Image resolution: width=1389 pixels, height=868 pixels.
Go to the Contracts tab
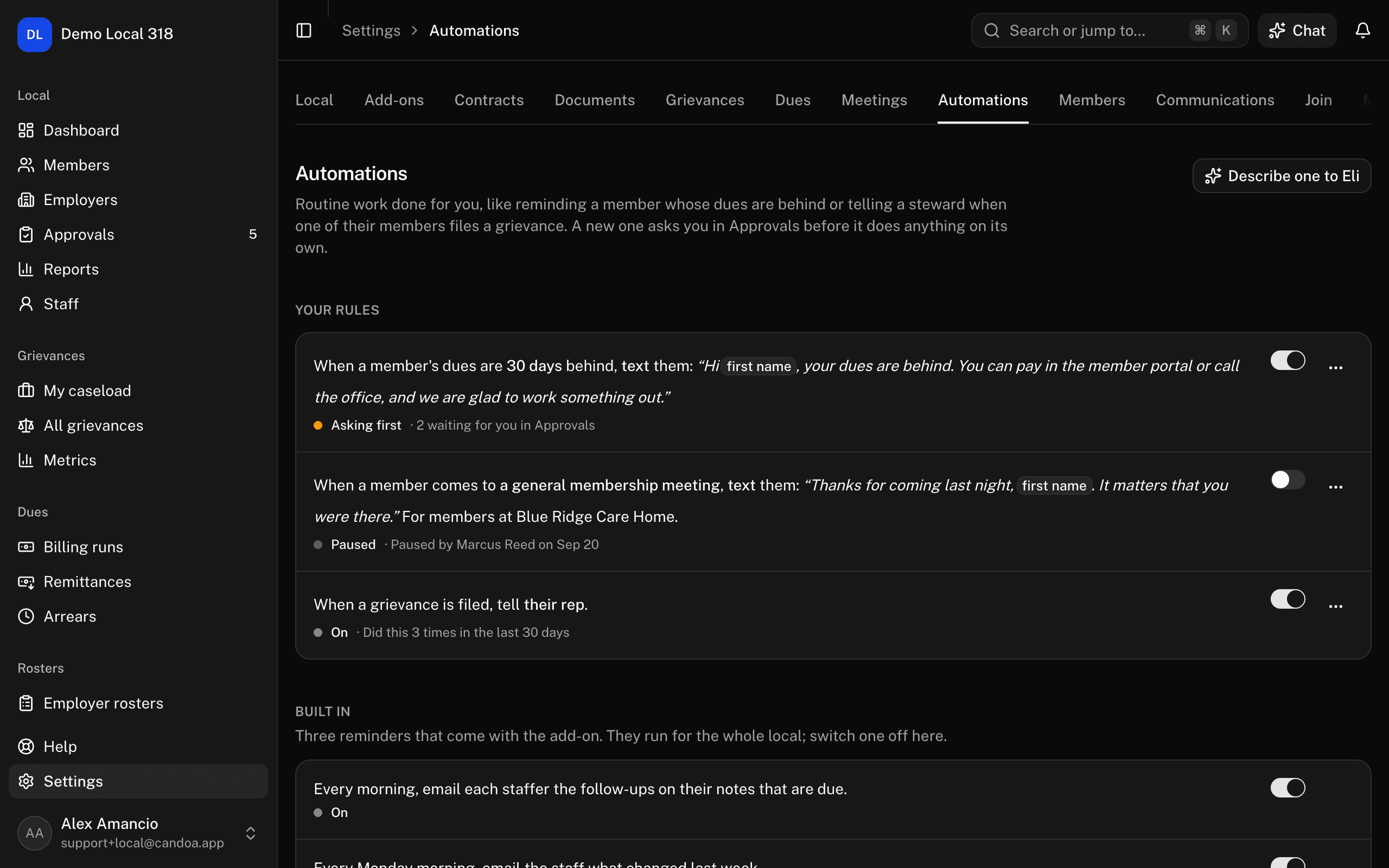[489, 100]
